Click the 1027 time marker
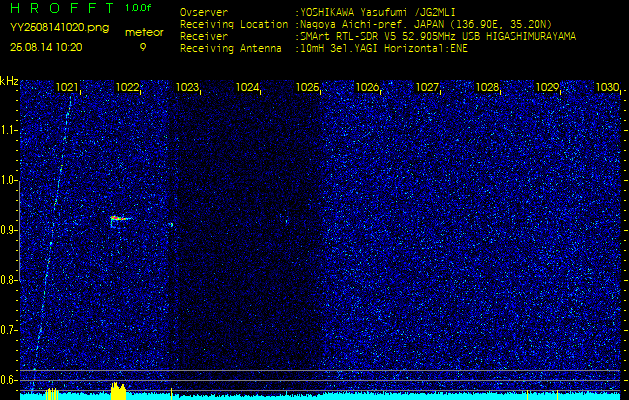629x400 pixels. pos(428,87)
